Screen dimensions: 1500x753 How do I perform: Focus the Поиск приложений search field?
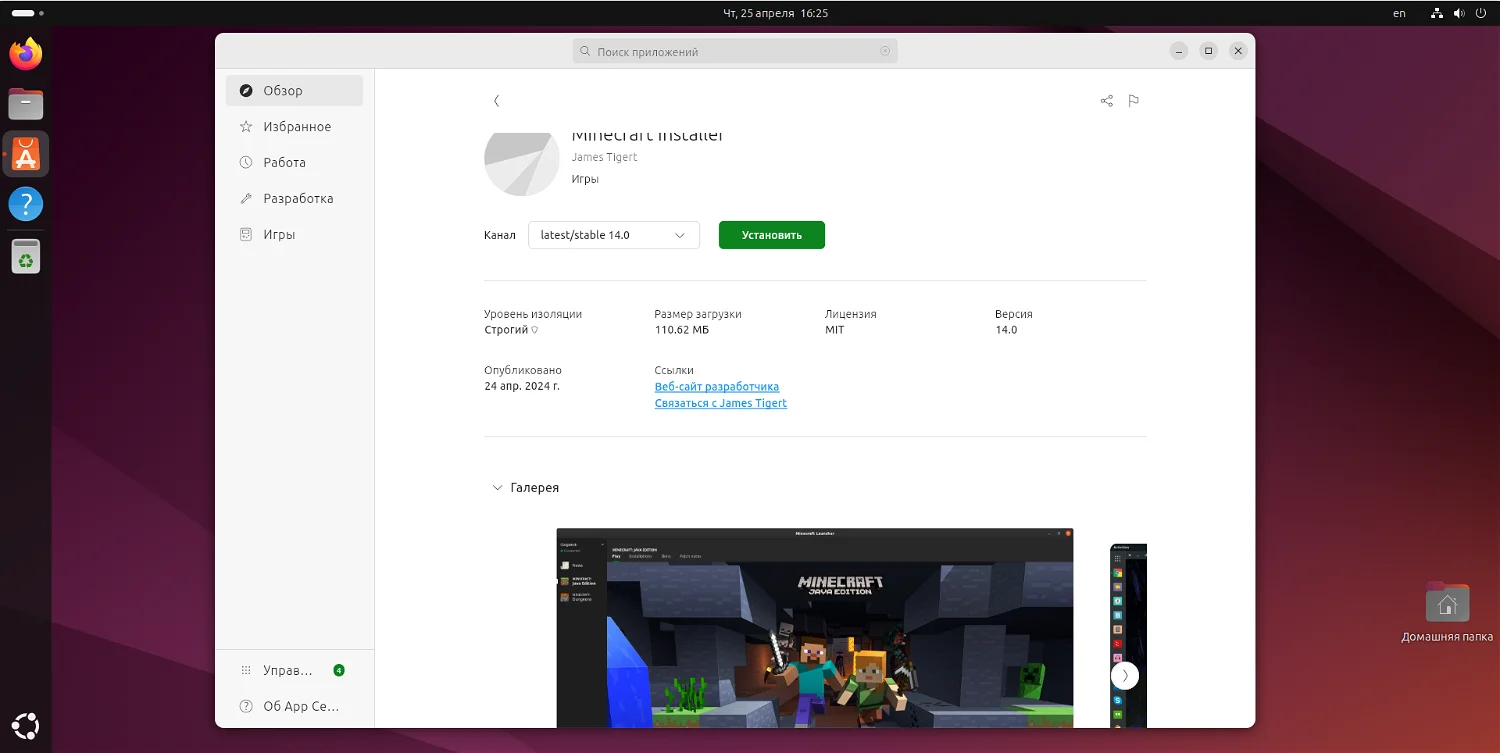pyautogui.click(x=735, y=51)
